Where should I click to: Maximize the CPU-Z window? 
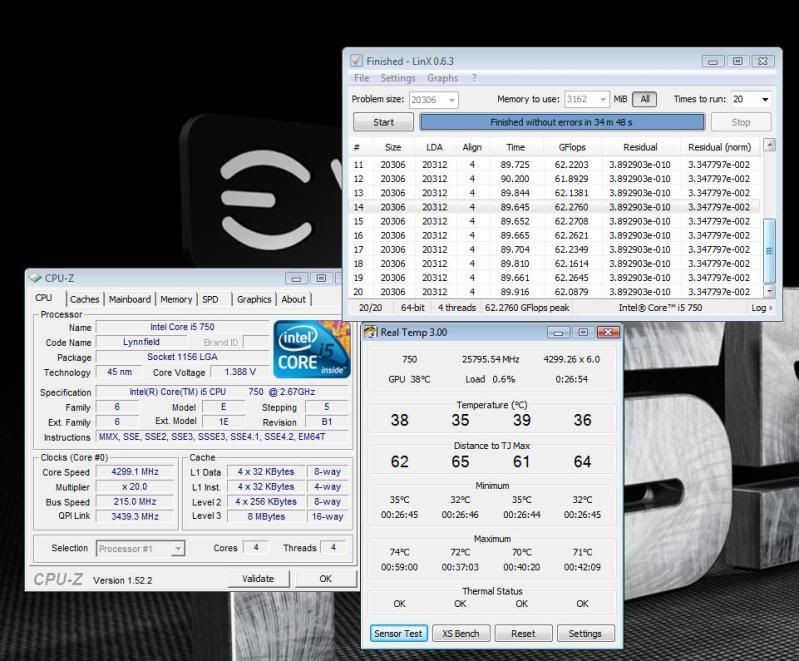tap(321, 278)
